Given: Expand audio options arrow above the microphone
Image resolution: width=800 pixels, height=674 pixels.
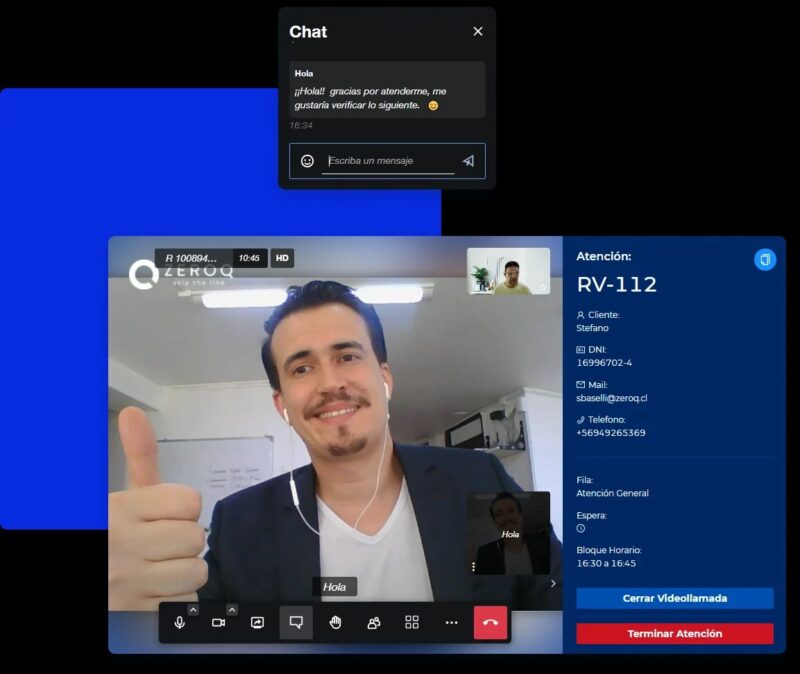Looking at the screenshot, I should pos(193,610).
